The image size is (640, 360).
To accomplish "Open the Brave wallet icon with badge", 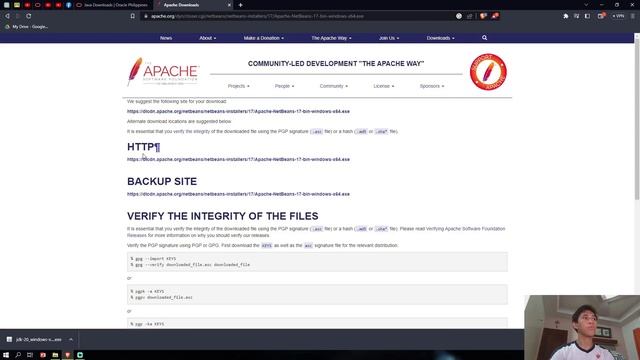I will click(601, 16).
